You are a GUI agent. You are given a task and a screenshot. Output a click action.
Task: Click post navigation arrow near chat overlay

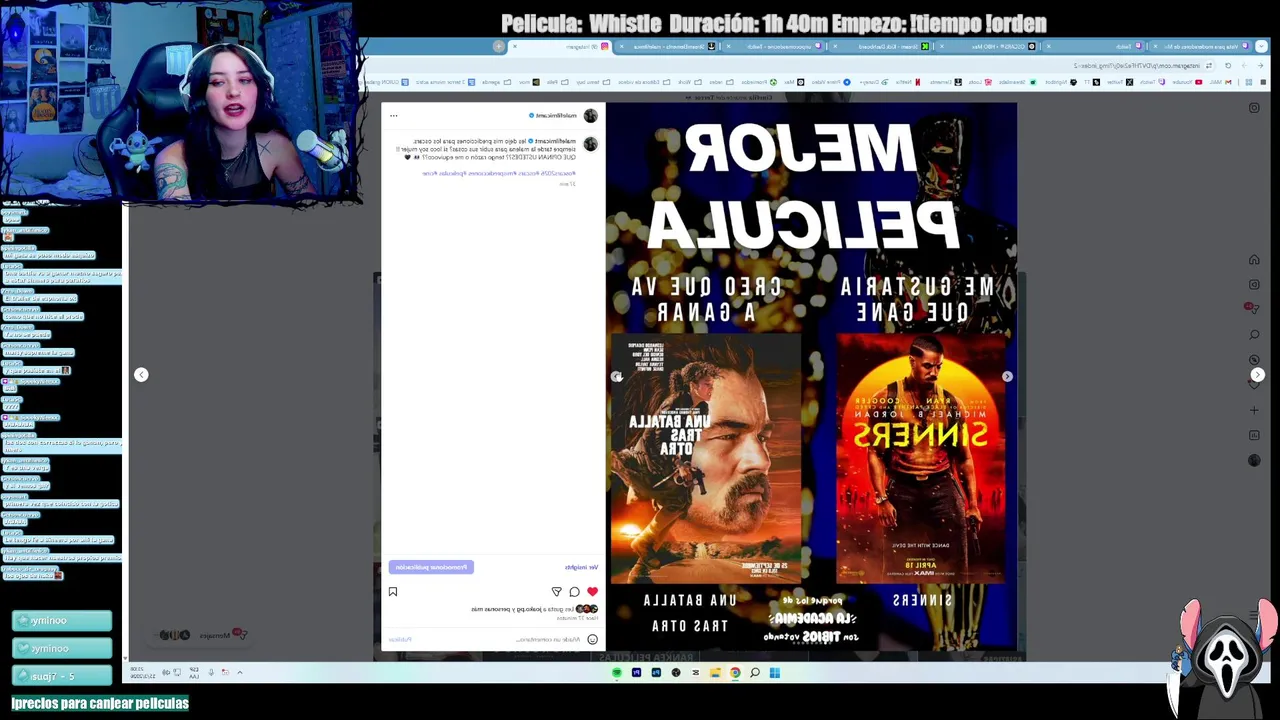(x=141, y=374)
